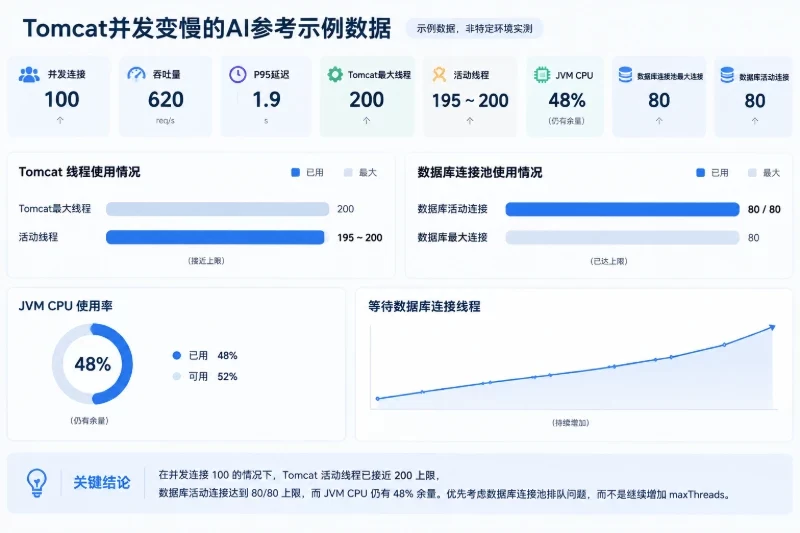
Task: Click the JVM CPU 使用率 panel title
Action: (x=65, y=306)
